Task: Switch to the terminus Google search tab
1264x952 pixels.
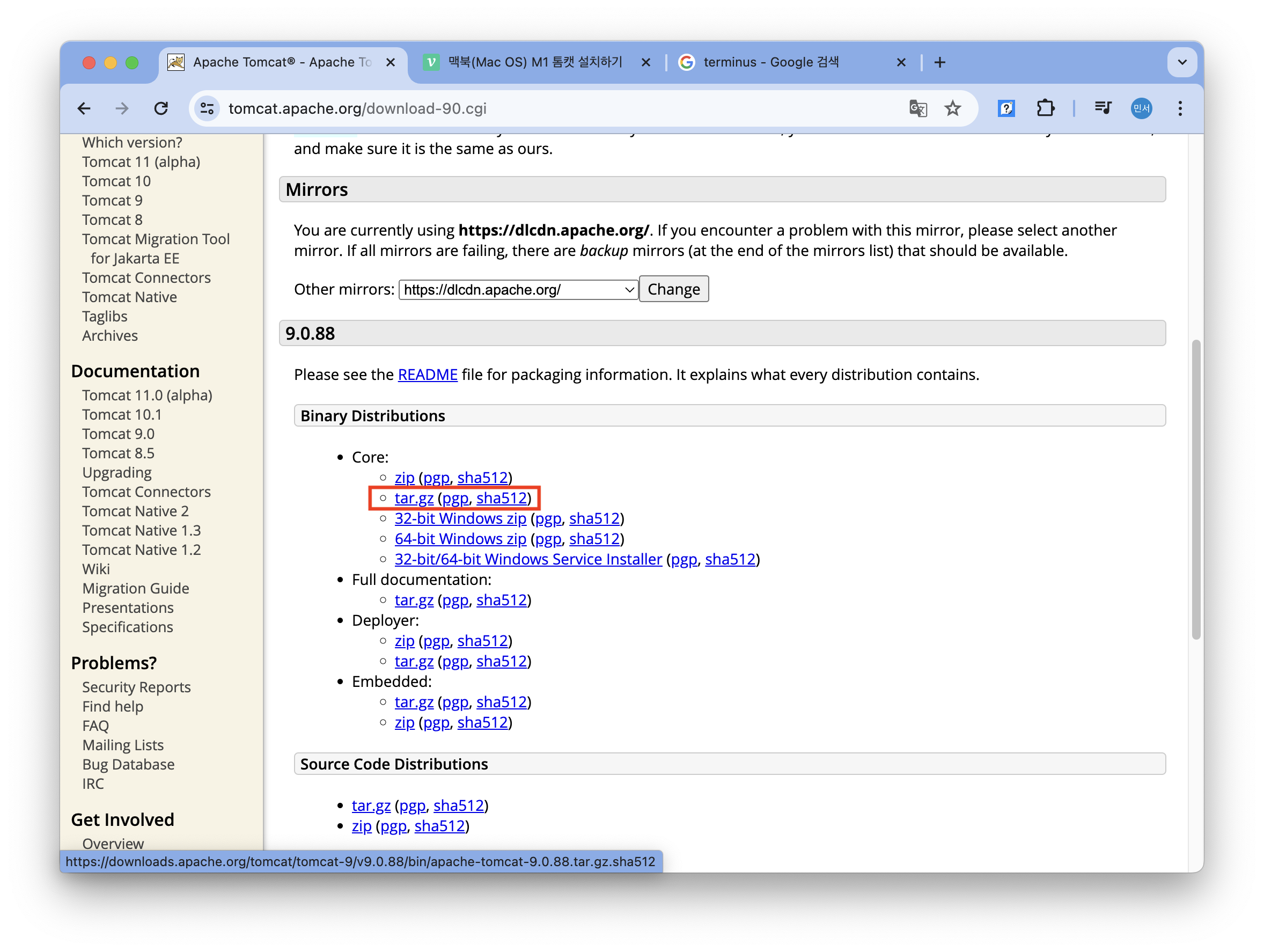Action: [770, 62]
